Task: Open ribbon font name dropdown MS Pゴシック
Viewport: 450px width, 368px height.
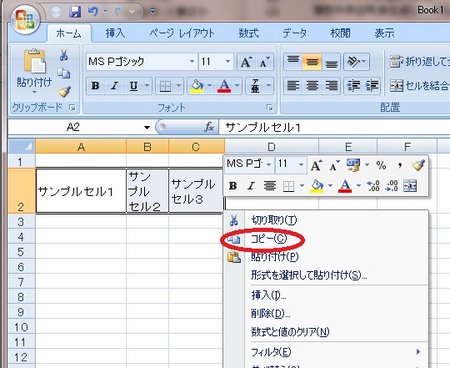Action: (x=192, y=61)
